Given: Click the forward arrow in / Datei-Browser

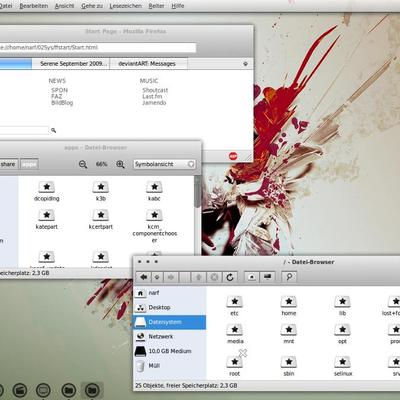Looking at the screenshot, I should click(171, 277).
